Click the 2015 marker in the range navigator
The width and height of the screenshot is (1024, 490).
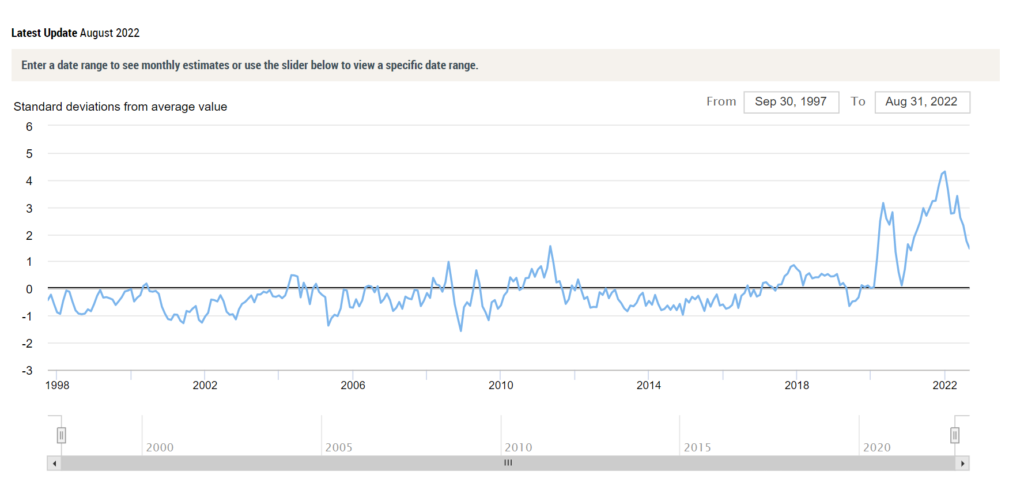(697, 448)
